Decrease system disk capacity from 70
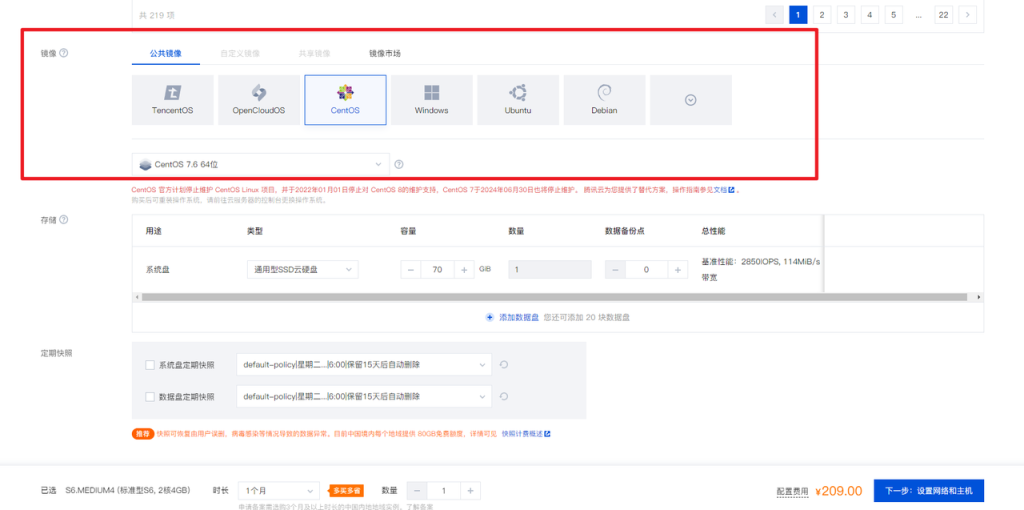1024x510 pixels. pos(410,270)
